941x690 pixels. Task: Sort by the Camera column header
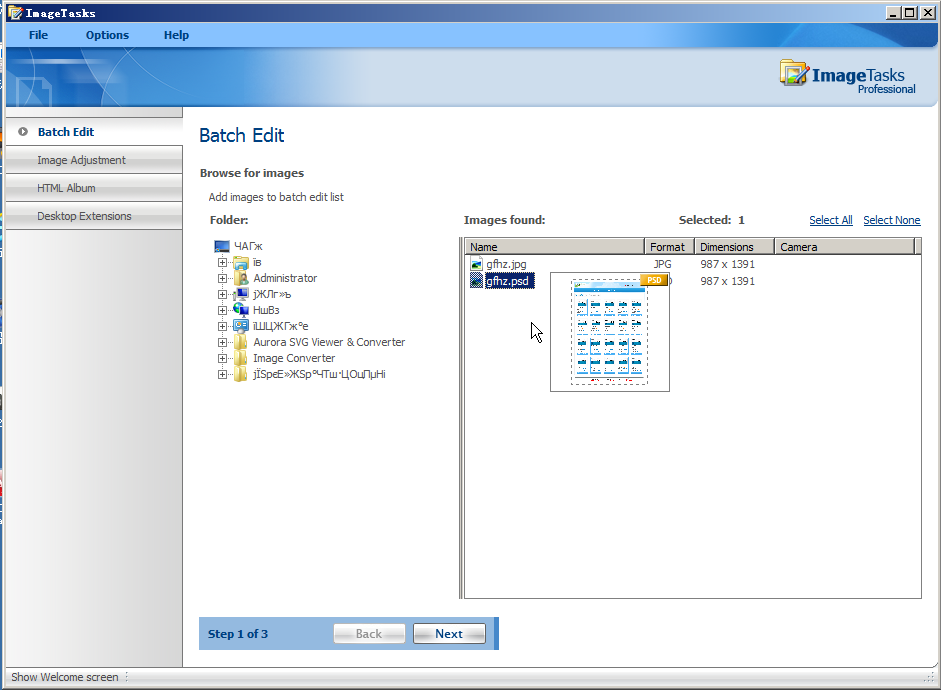(x=844, y=247)
